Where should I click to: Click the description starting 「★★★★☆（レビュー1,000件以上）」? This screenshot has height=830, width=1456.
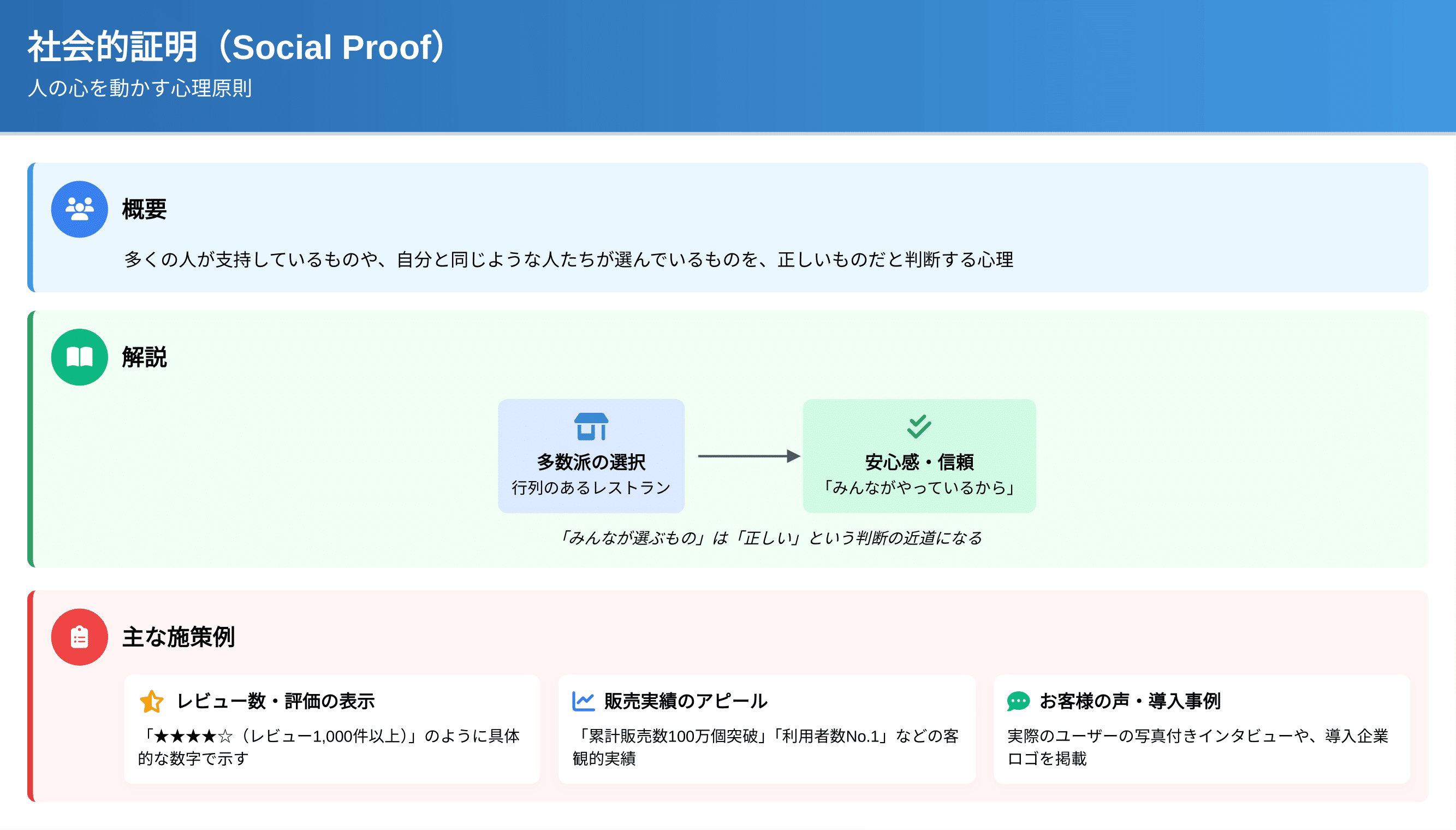(x=329, y=748)
